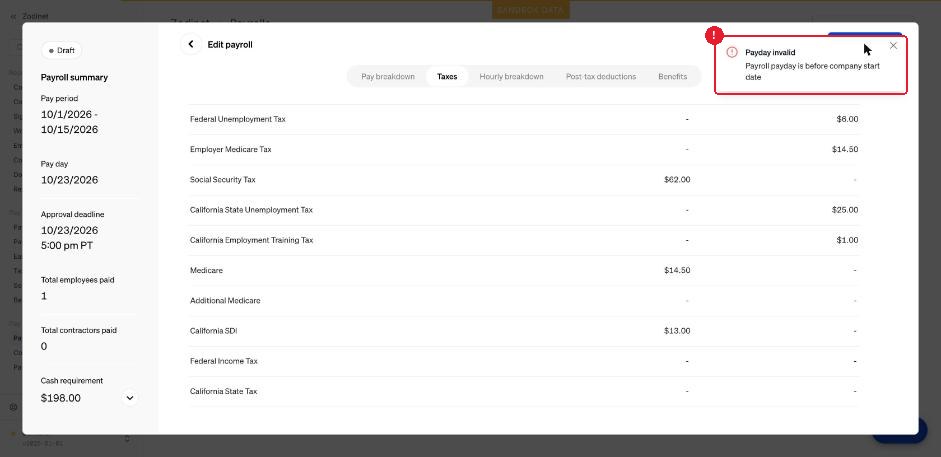Click the $25.00 California Unemployment amount

(845, 210)
